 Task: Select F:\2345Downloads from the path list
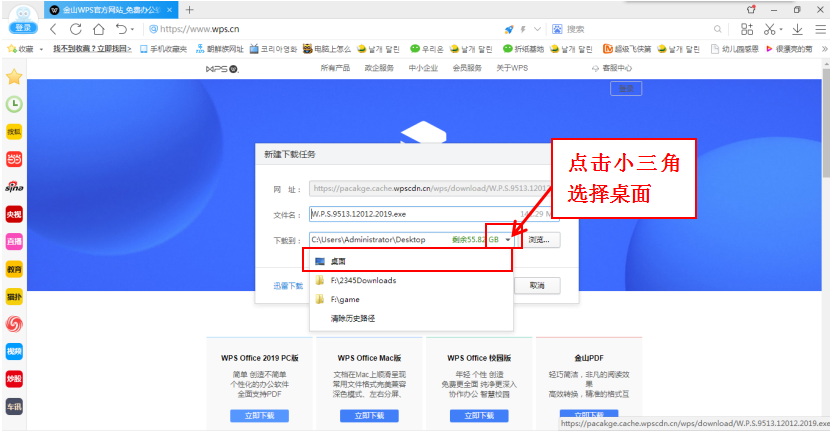pos(411,281)
